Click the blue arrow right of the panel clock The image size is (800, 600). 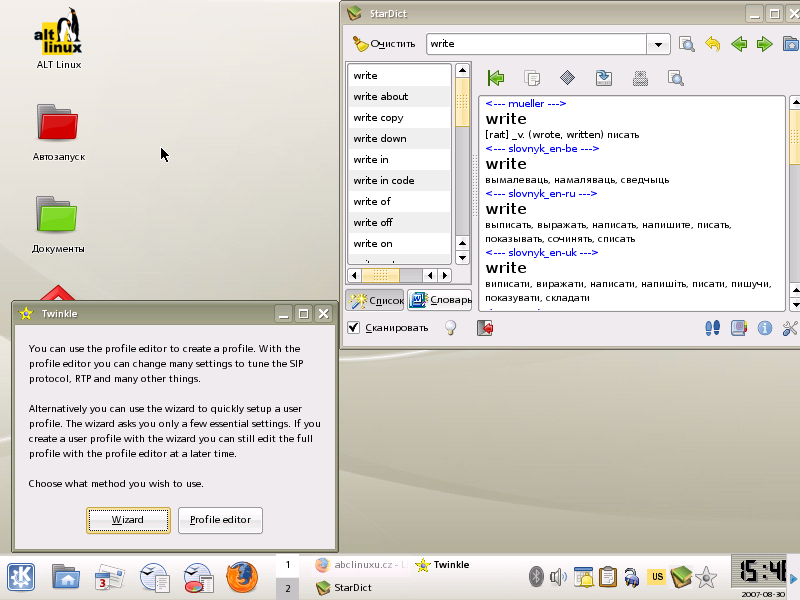(793, 579)
